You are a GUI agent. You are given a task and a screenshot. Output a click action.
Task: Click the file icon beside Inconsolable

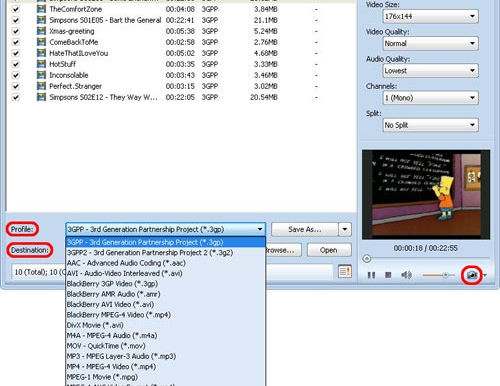pyautogui.click(x=41, y=75)
